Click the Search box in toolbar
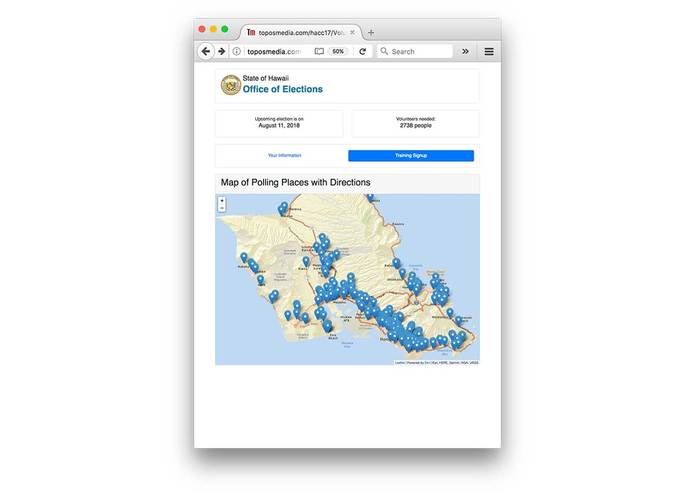695x494 pixels. [x=415, y=51]
